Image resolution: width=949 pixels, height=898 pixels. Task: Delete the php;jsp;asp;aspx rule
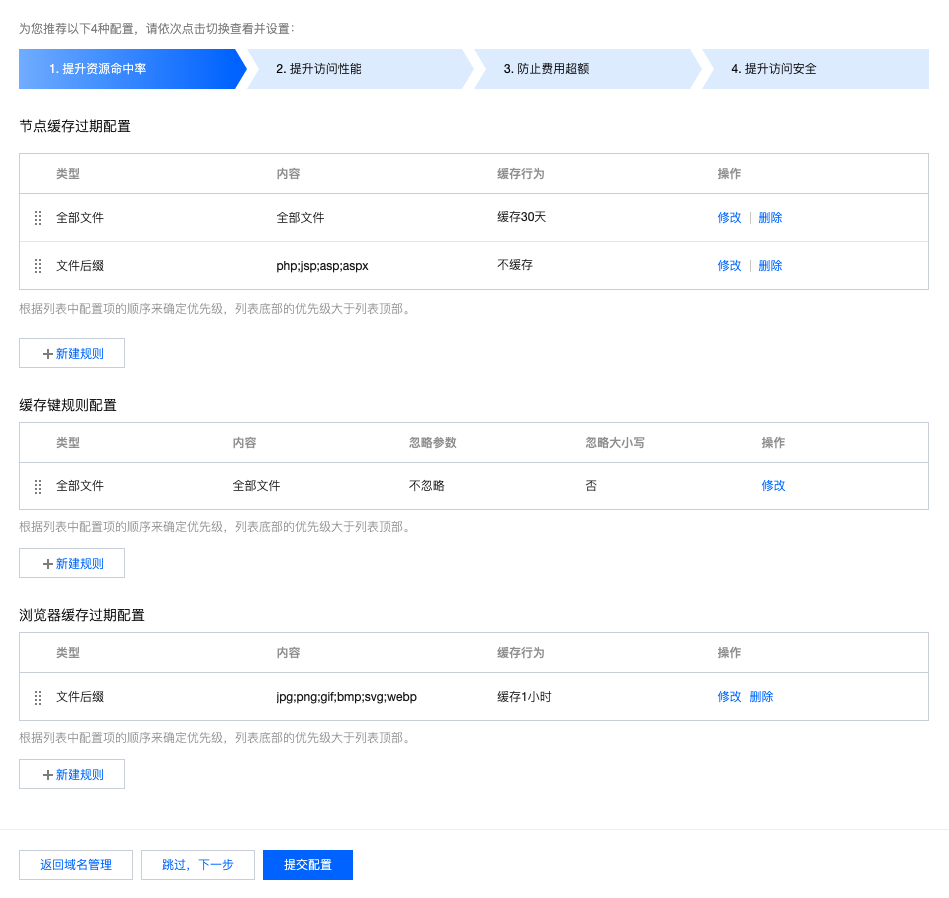(770, 266)
